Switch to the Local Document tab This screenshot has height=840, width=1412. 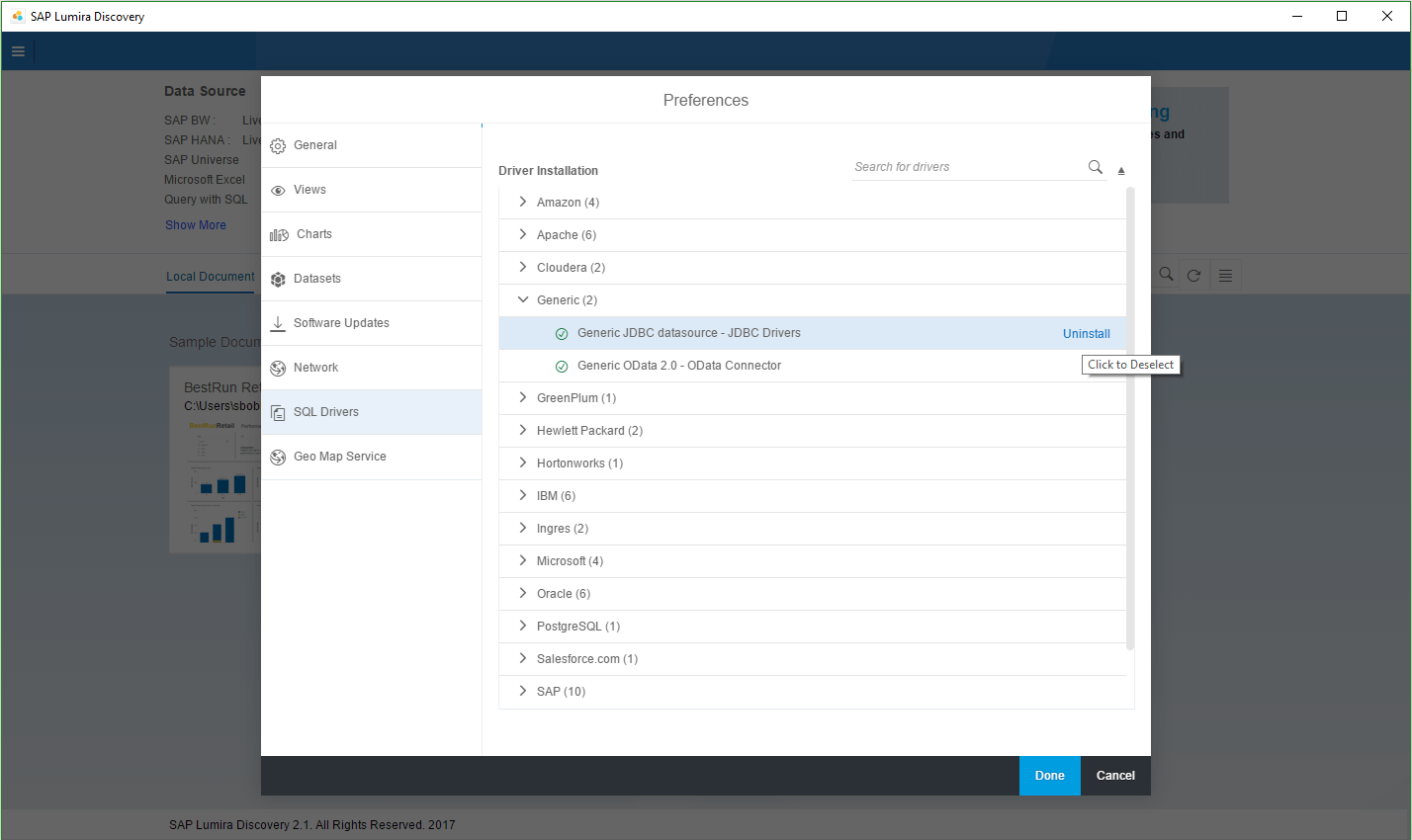click(211, 277)
